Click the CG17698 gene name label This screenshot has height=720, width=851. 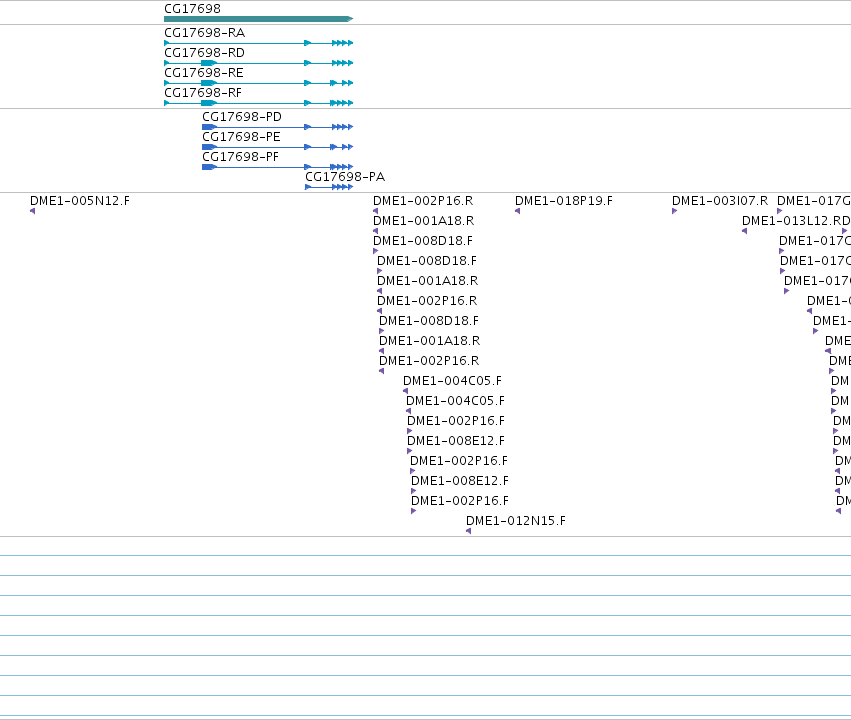point(192,9)
